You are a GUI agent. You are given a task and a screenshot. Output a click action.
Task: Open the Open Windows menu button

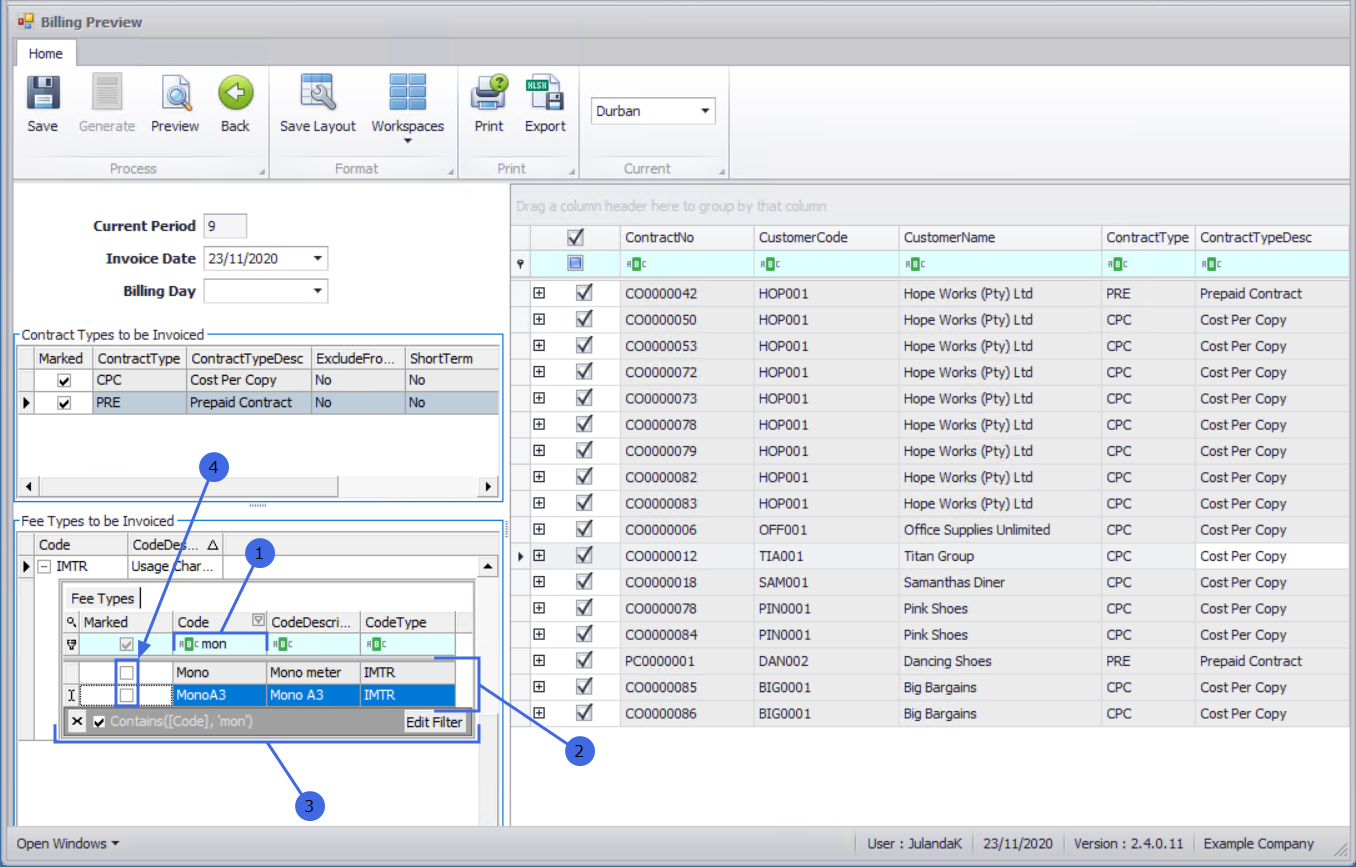[68, 844]
